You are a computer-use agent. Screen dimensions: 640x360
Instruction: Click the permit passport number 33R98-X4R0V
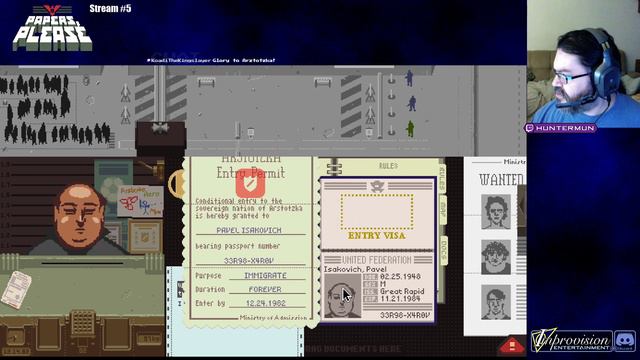(x=249, y=260)
